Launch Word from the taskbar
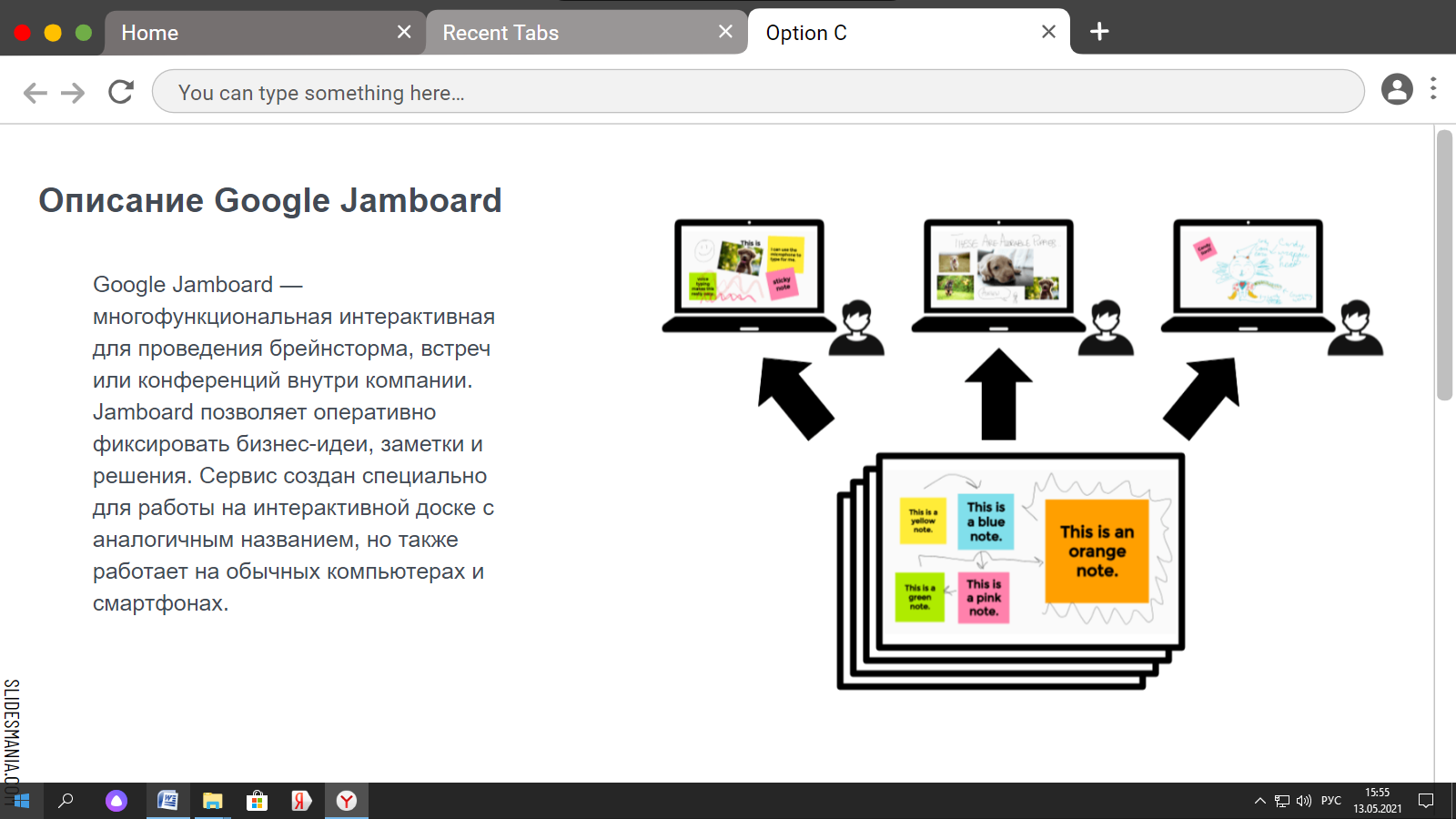 [167, 801]
